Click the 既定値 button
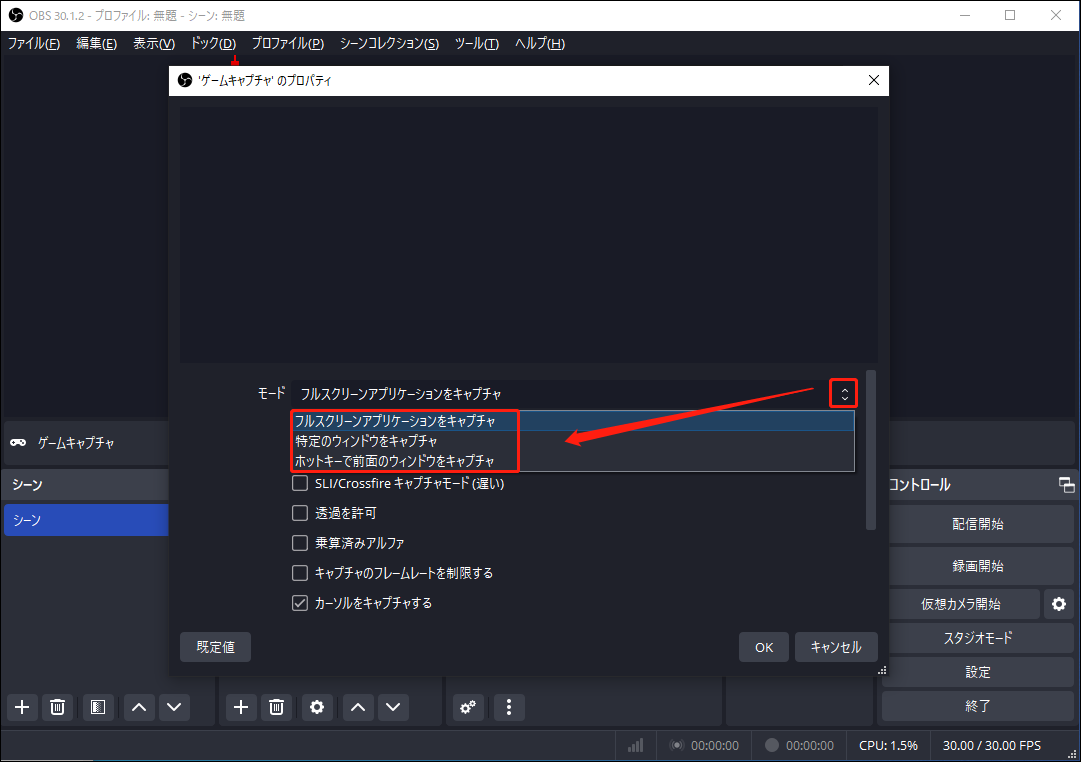This screenshot has width=1081, height=762. pyautogui.click(x=215, y=646)
